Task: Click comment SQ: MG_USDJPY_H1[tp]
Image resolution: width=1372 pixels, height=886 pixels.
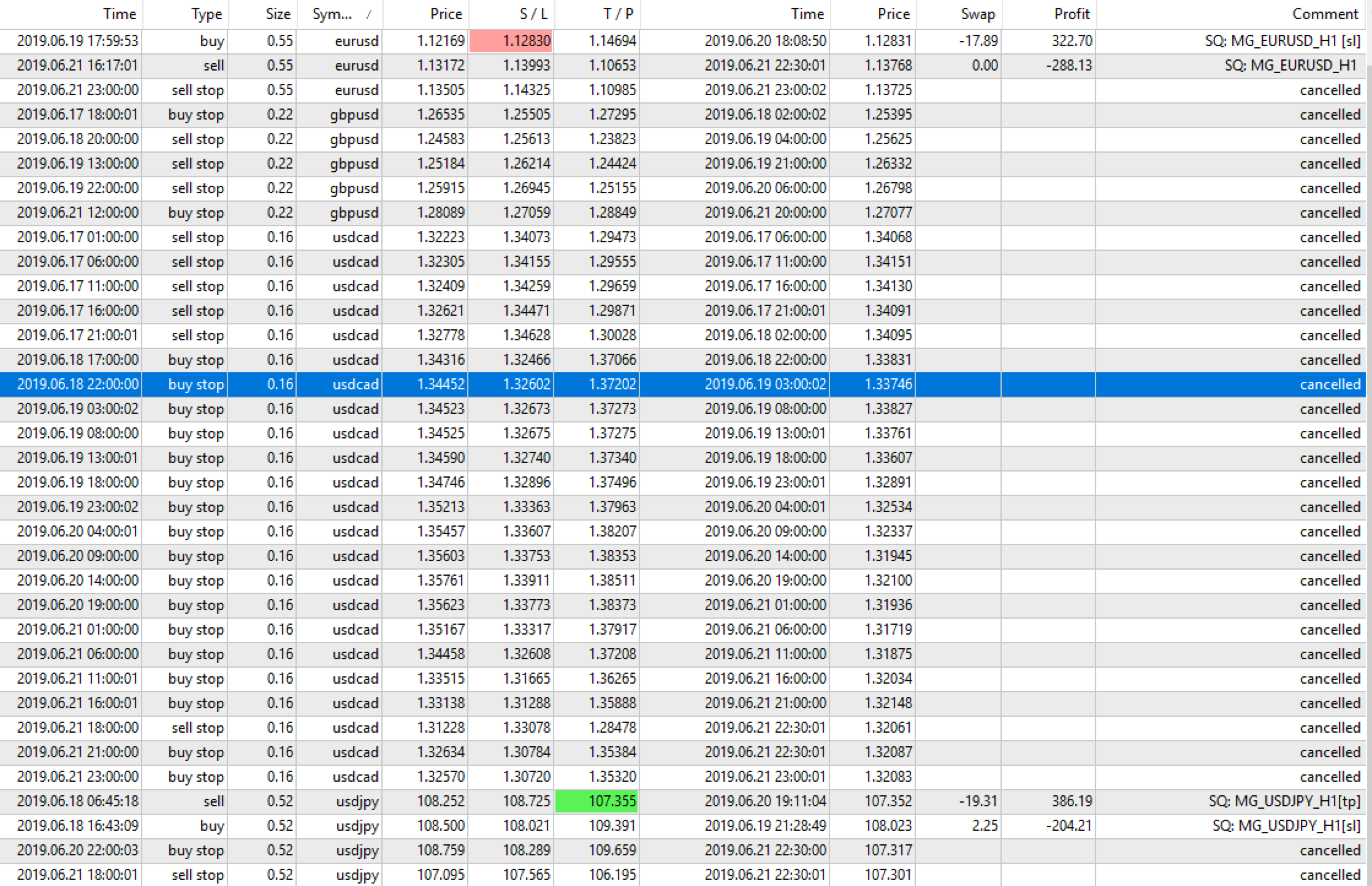Action: [1284, 801]
